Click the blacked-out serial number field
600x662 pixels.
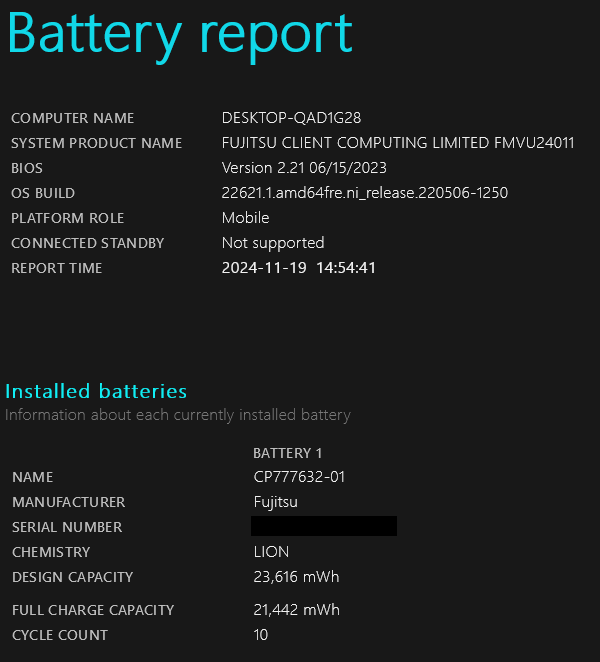point(324,526)
